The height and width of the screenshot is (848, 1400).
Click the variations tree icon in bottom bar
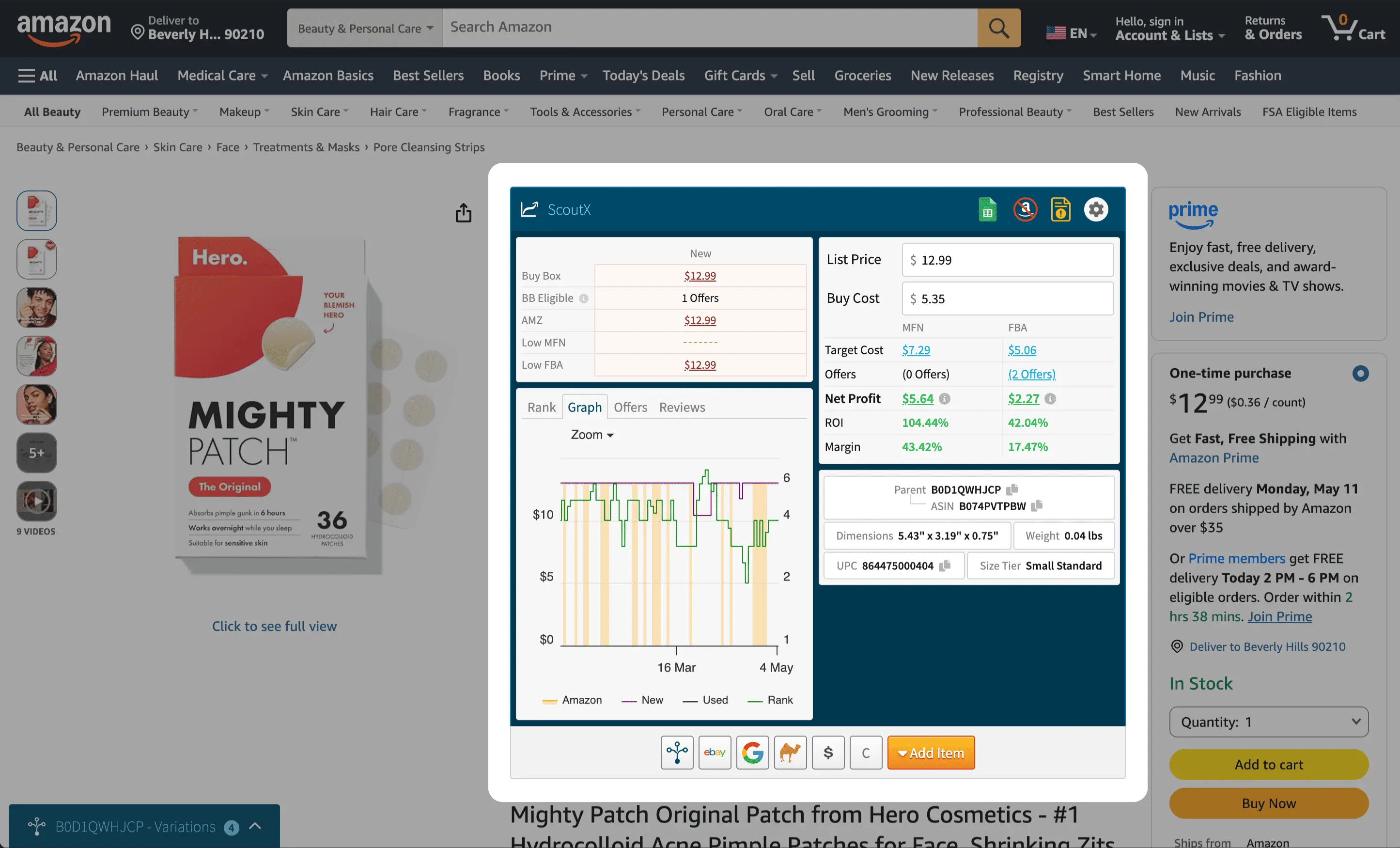[37, 826]
